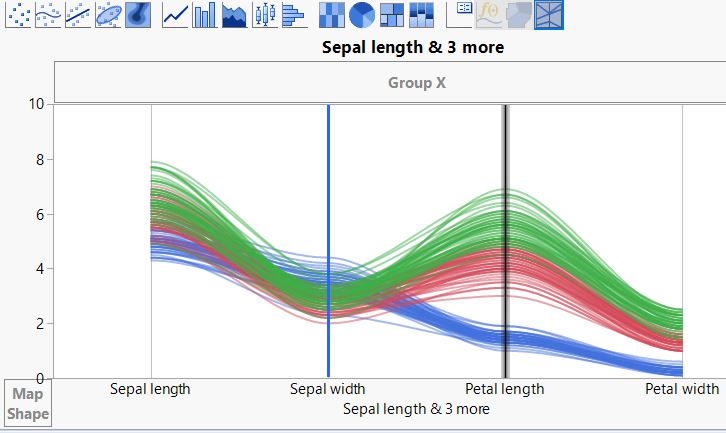
Task: Select the Ellipse element icon
Action: click(x=108, y=14)
